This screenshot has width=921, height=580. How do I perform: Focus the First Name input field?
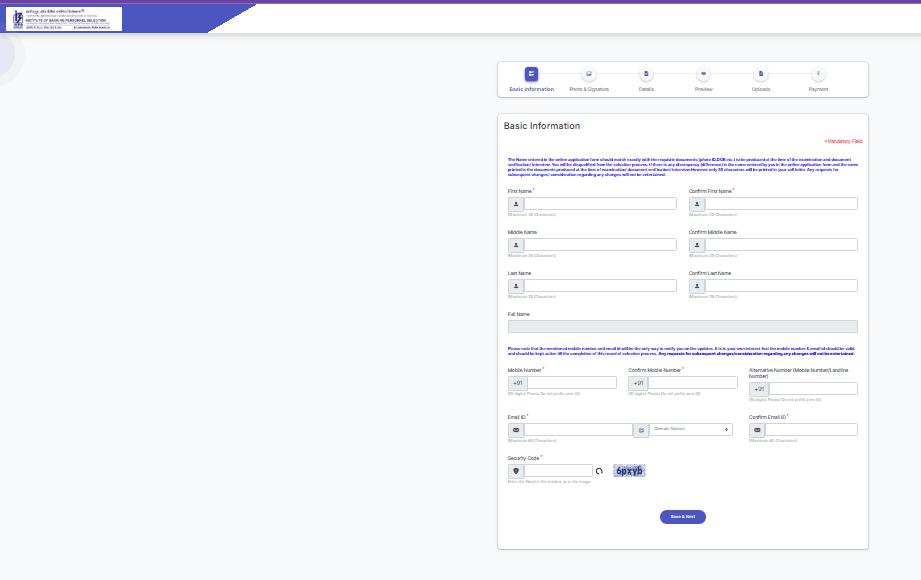click(600, 203)
